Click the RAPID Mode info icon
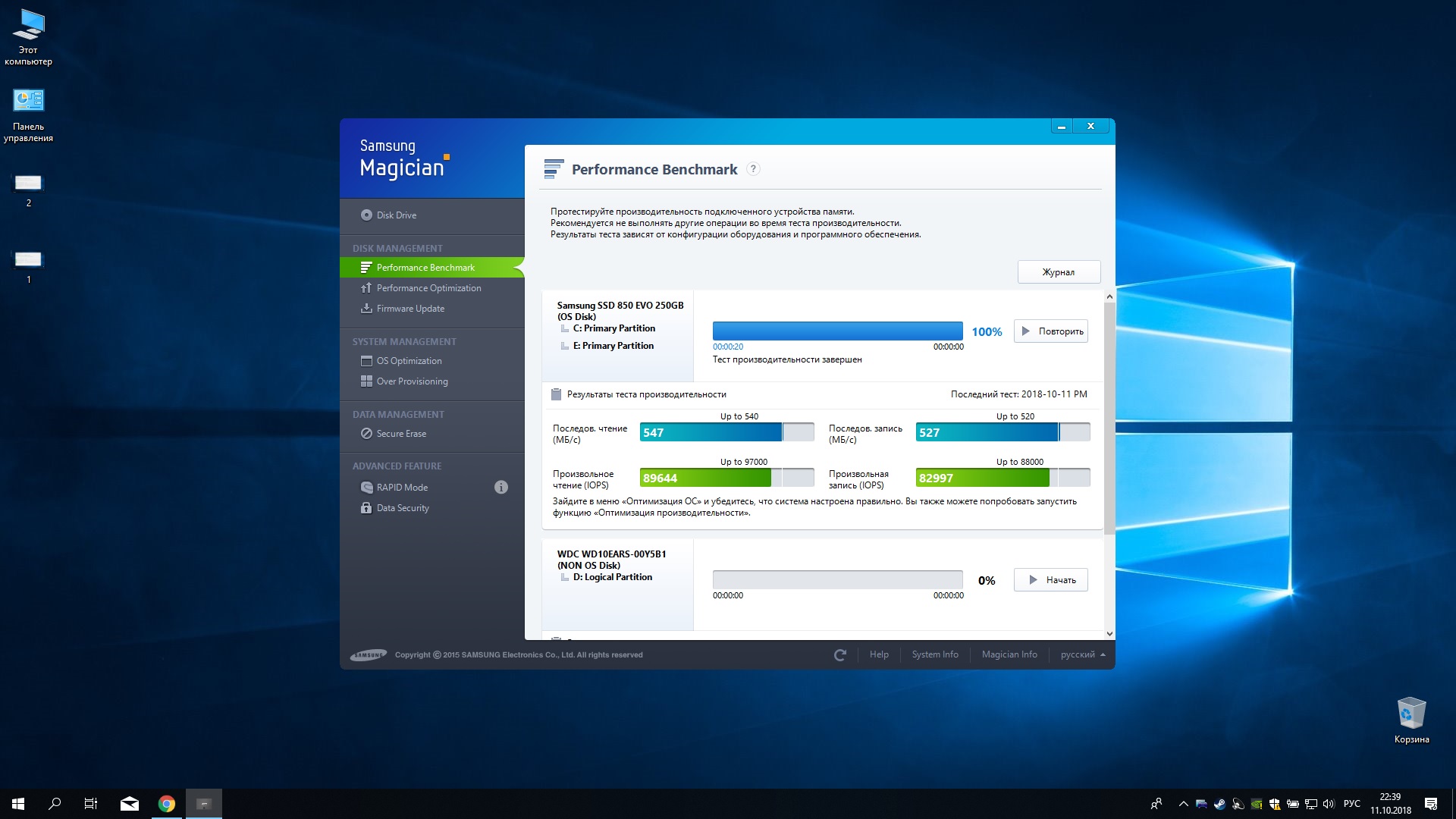The width and height of the screenshot is (1456, 819). (x=501, y=488)
